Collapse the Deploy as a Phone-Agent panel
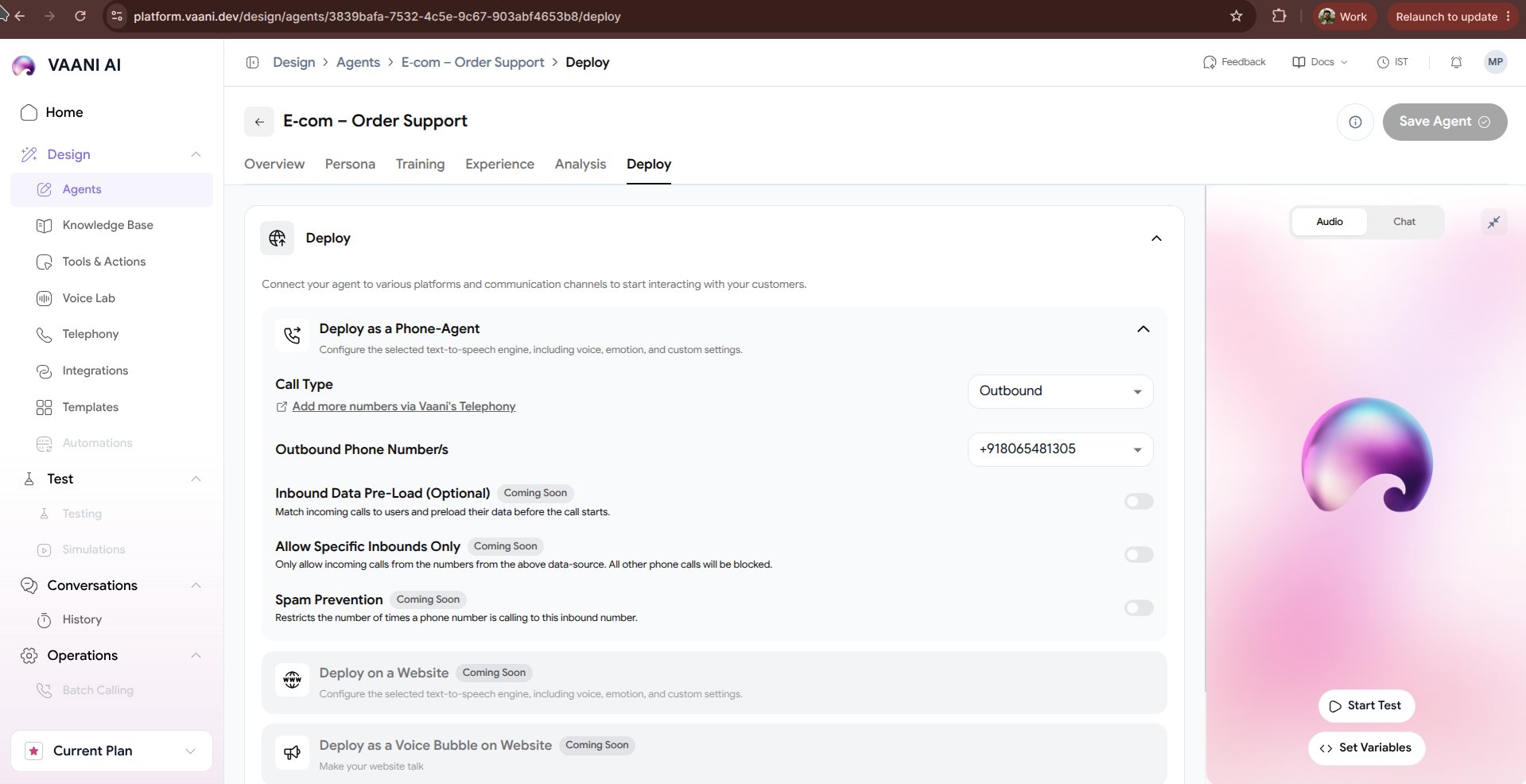 (x=1144, y=329)
